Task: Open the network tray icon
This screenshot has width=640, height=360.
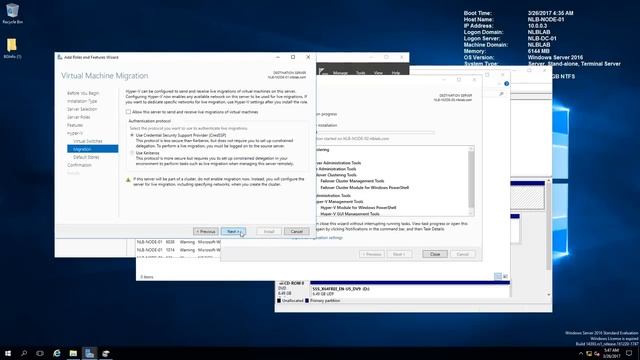Action: (x=589, y=353)
